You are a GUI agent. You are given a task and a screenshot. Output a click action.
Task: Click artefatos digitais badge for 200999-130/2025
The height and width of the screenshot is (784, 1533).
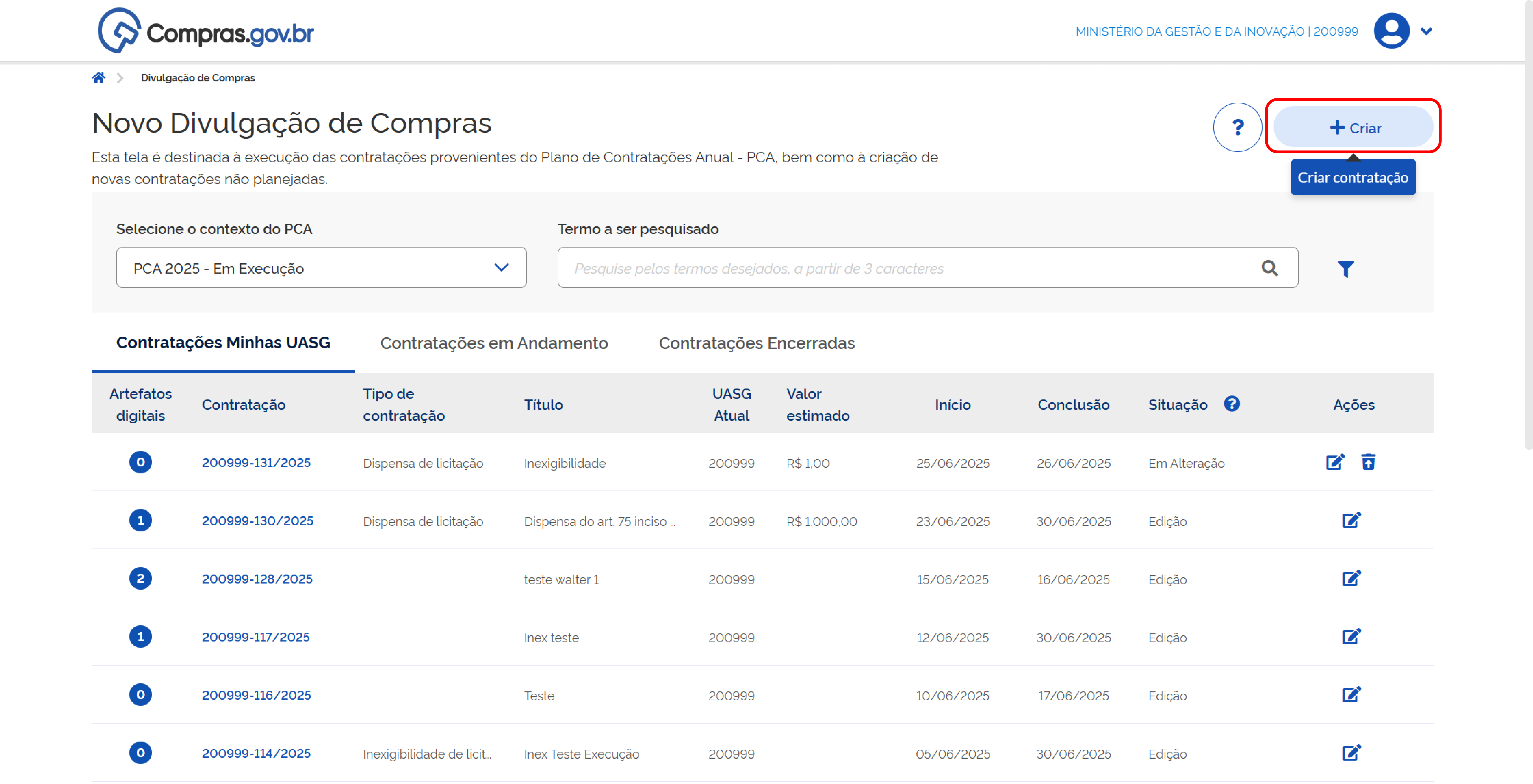tap(140, 520)
